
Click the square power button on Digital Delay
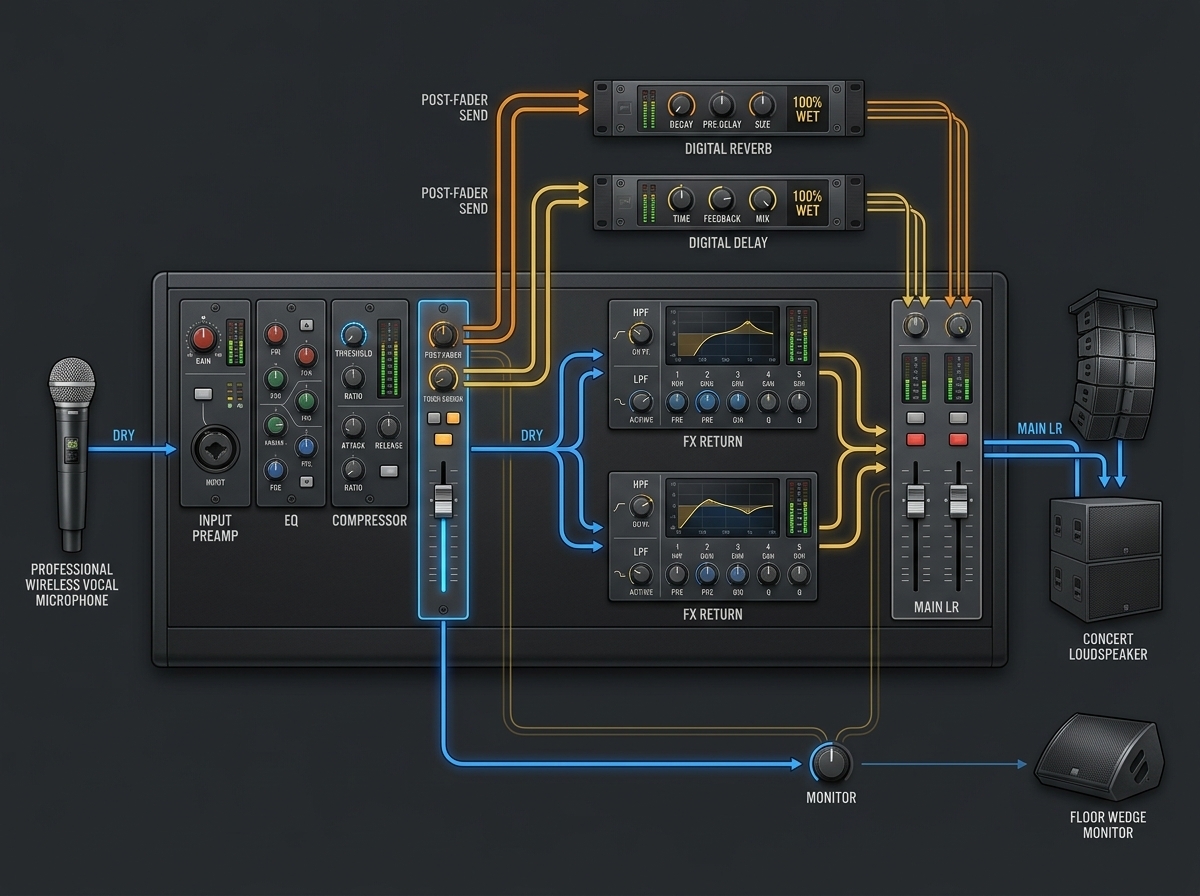[623, 202]
